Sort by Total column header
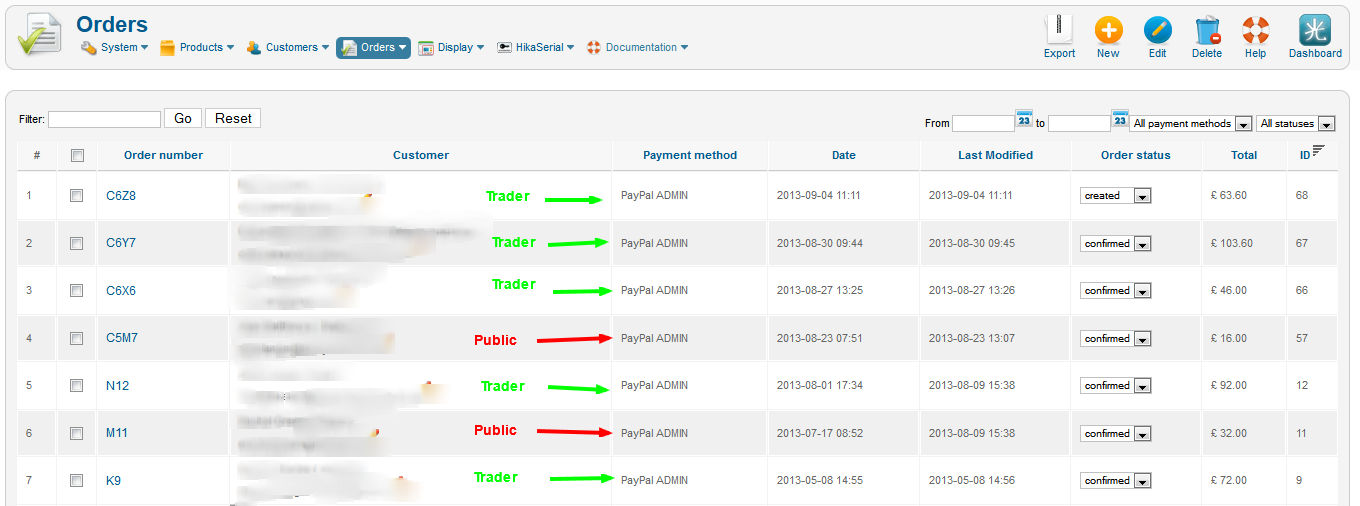The width and height of the screenshot is (1360, 506). pyautogui.click(x=1244, y=155)
